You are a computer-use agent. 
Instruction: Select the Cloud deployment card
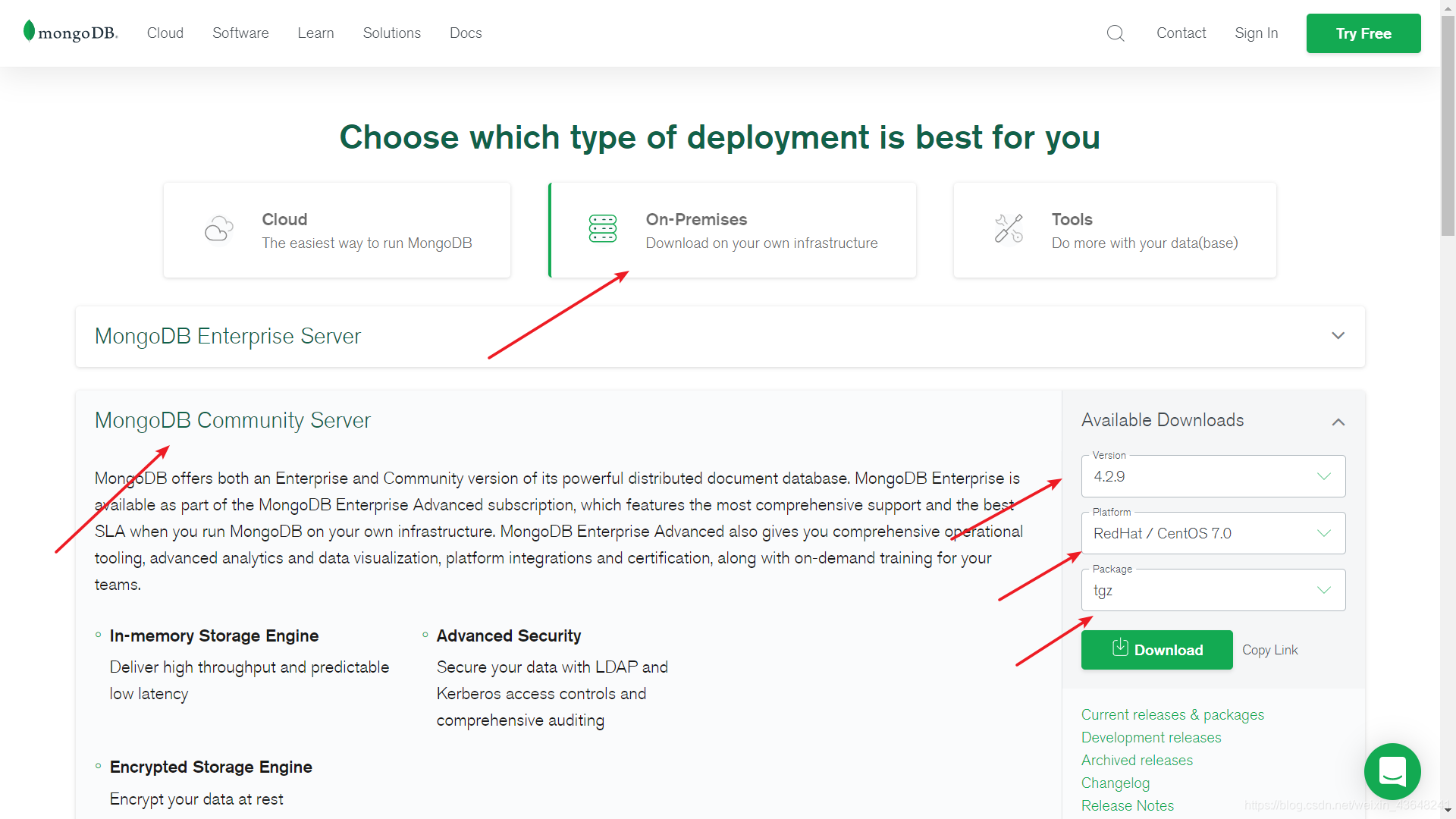(x=337, y=230)
